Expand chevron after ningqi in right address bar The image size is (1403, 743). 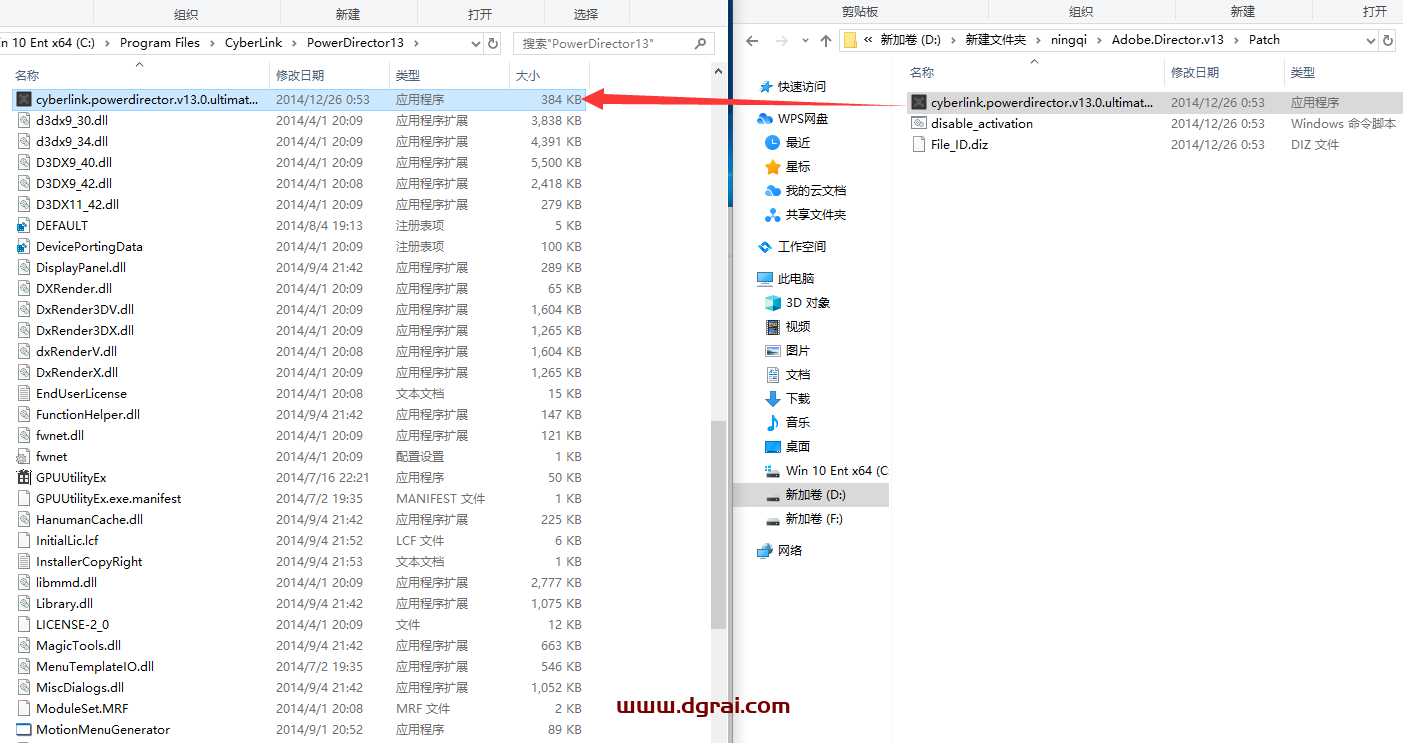pos(1099,40)
